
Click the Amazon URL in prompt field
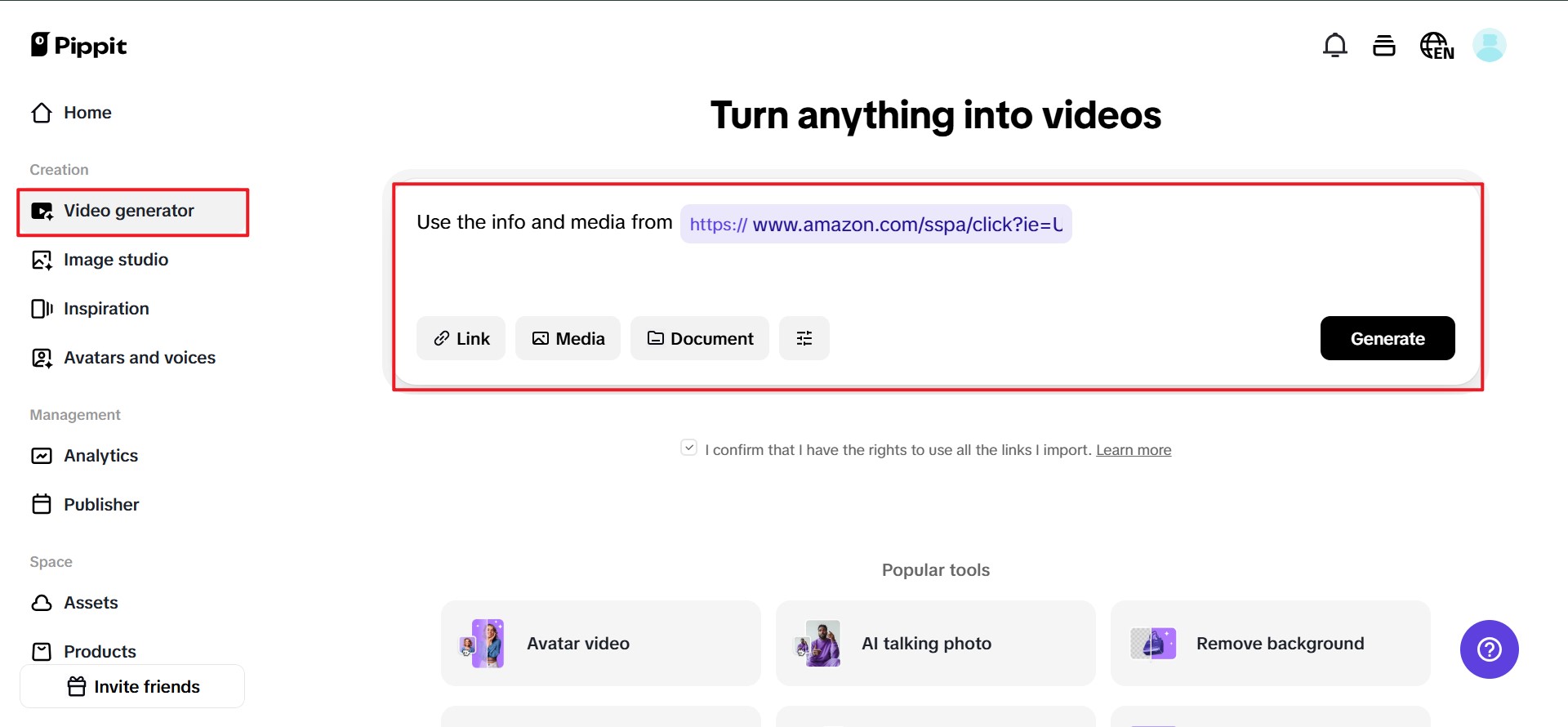coord(875,225)
